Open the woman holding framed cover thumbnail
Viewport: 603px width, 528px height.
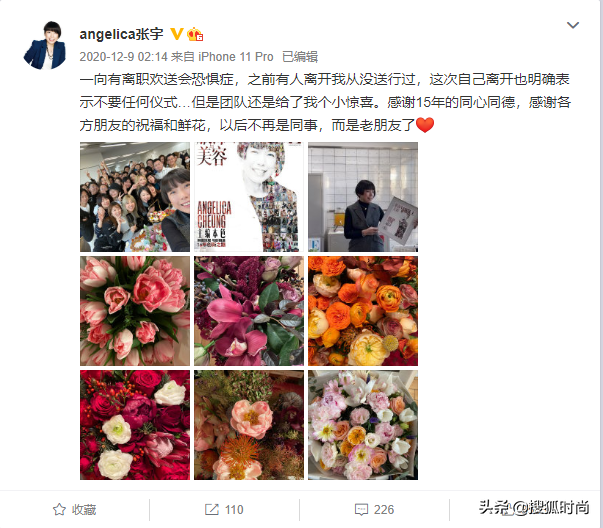[363, 197]
